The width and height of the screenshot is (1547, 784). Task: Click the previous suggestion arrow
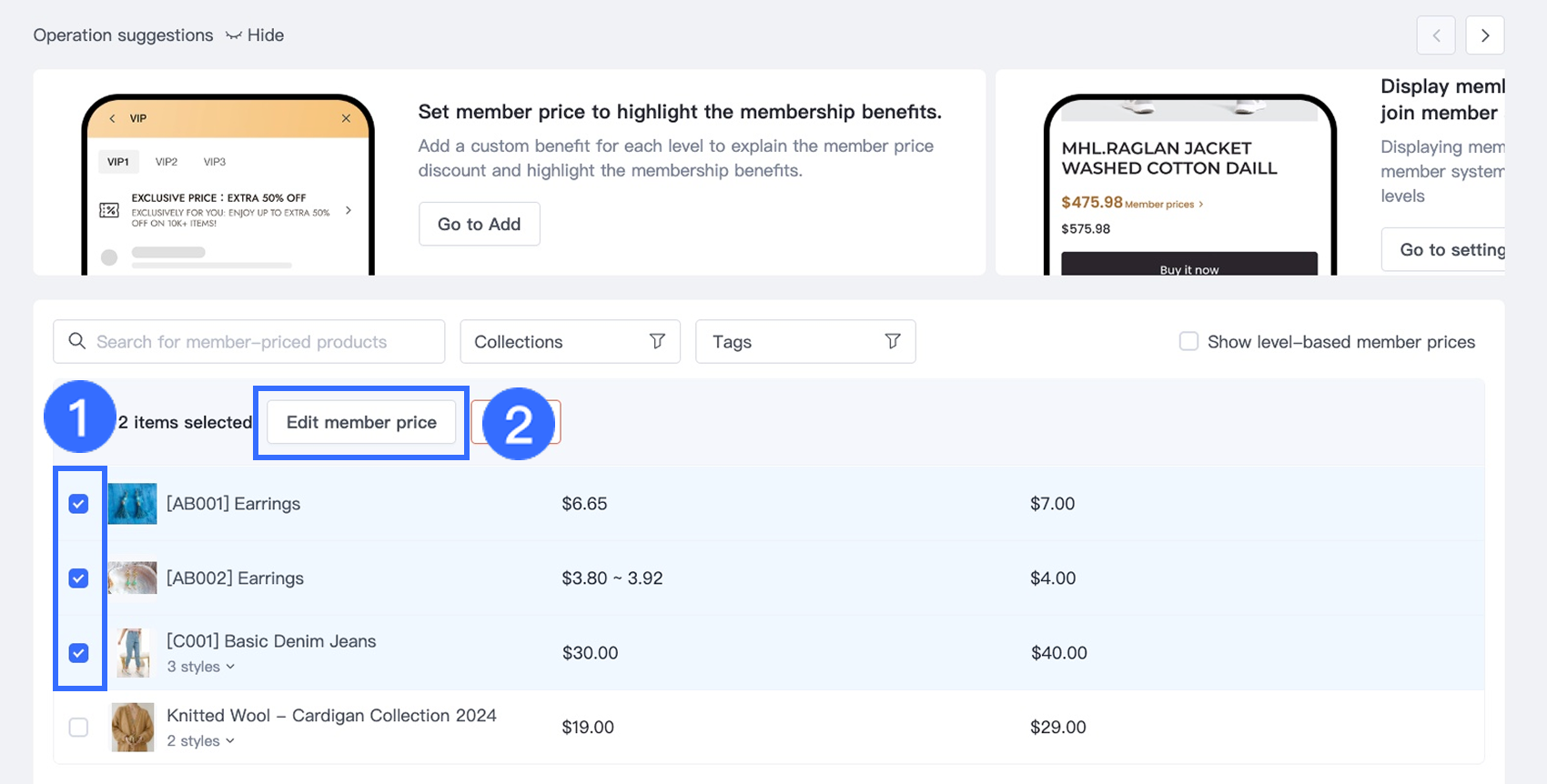tap(1436, 35)
